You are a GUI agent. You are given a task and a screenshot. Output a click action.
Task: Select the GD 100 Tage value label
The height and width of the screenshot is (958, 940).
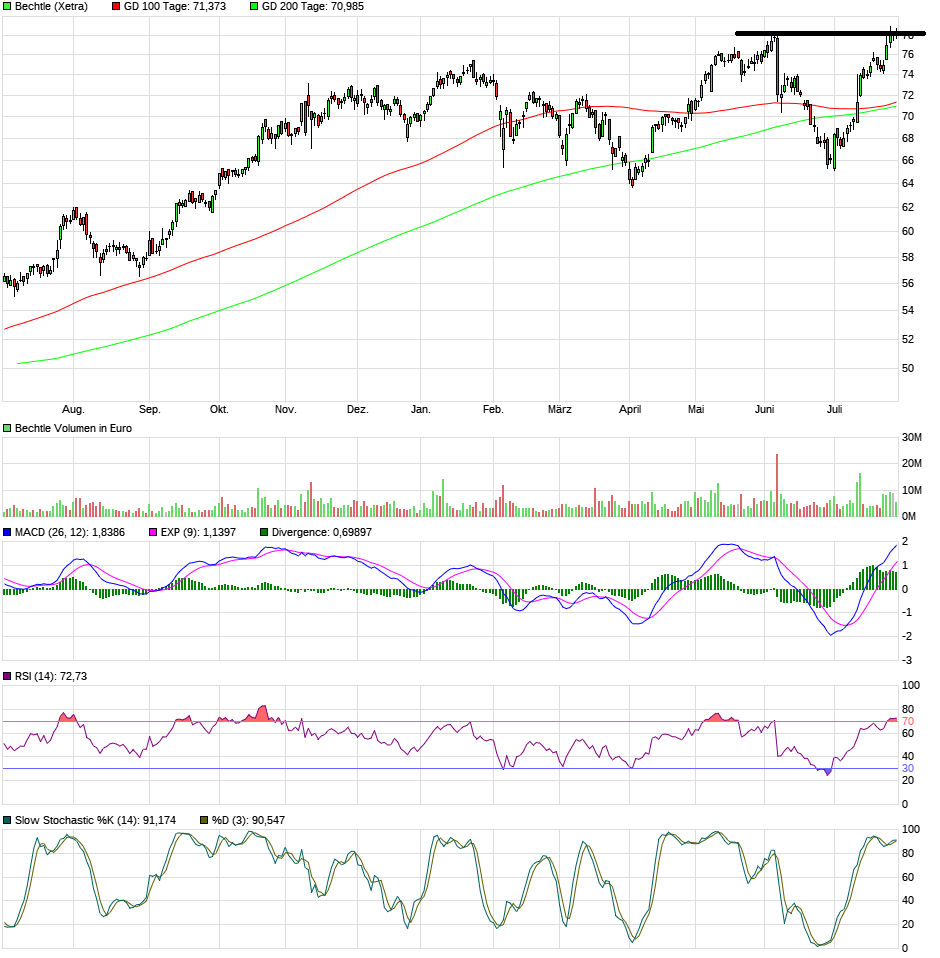click(x=174, y=6)
